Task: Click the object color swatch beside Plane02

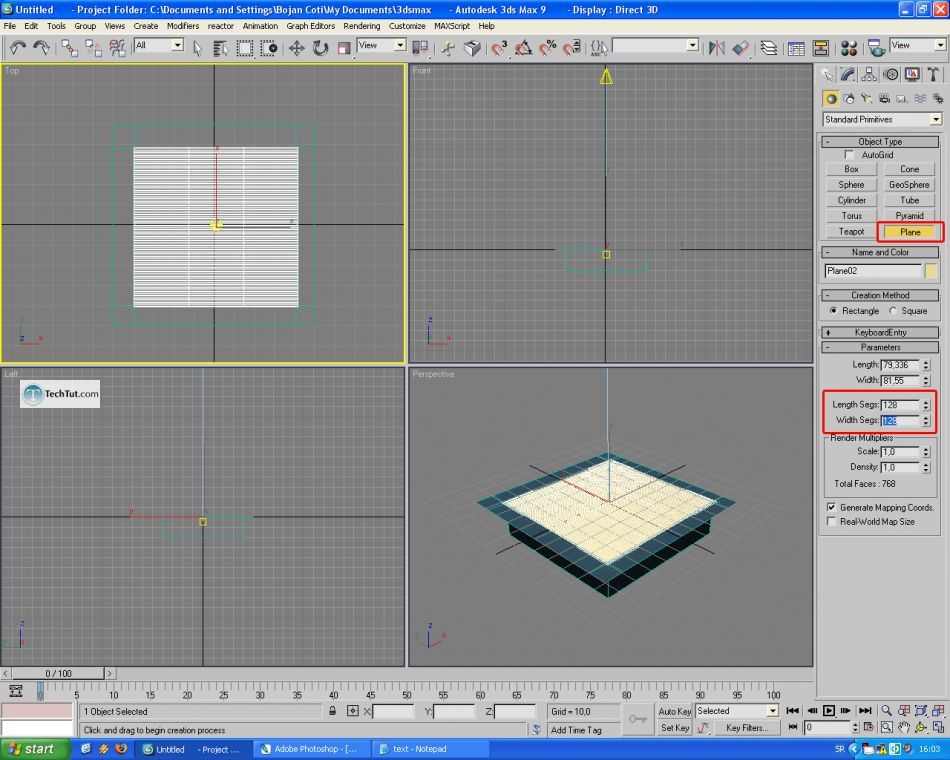Action: pos(931,271)
